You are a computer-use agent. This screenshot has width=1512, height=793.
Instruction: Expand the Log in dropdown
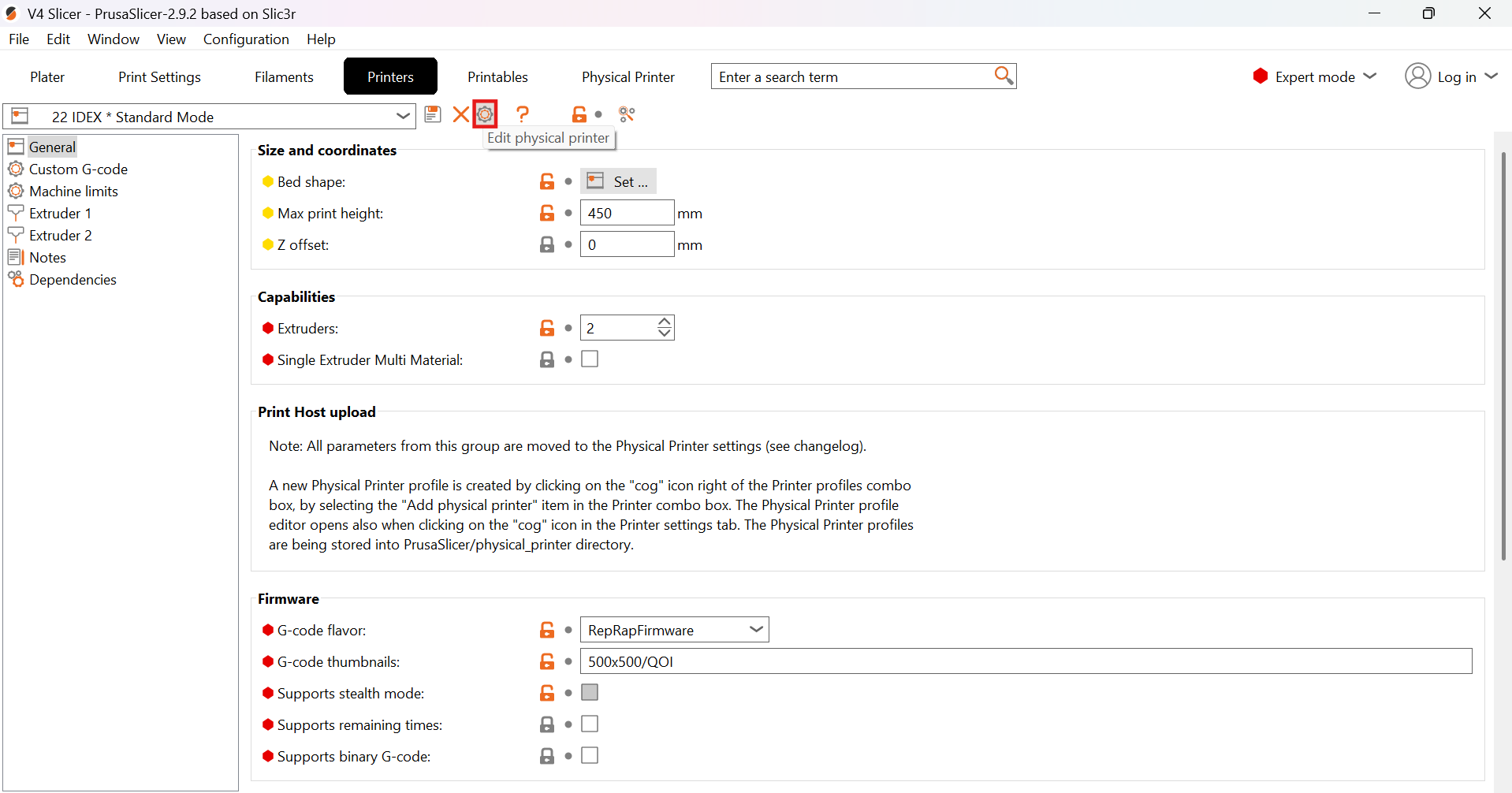click(1491, 76)
